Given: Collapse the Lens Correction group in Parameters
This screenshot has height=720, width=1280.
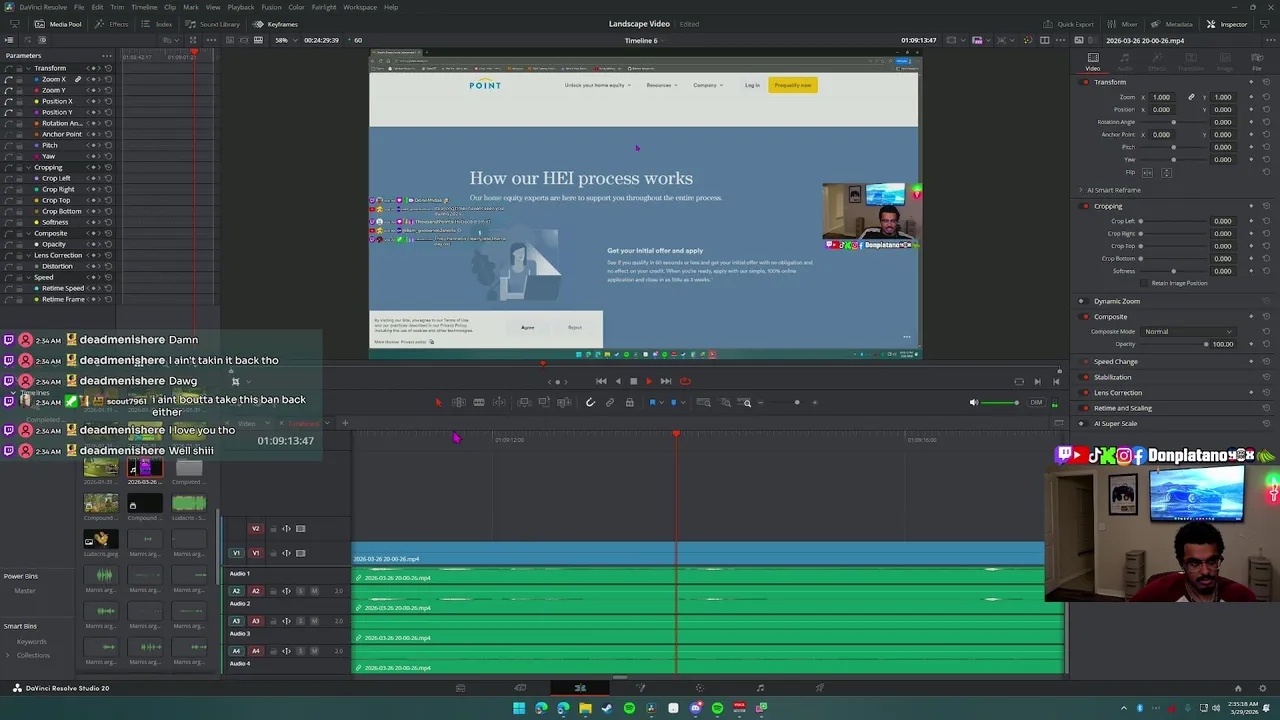Looking at the screenshot, I should (x=28, y=255).
